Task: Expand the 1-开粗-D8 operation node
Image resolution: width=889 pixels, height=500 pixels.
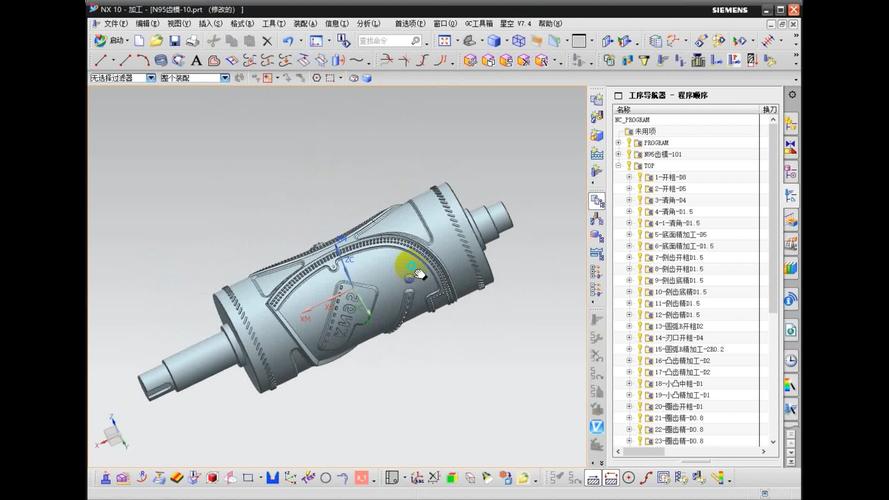Action: pos(629,177)
